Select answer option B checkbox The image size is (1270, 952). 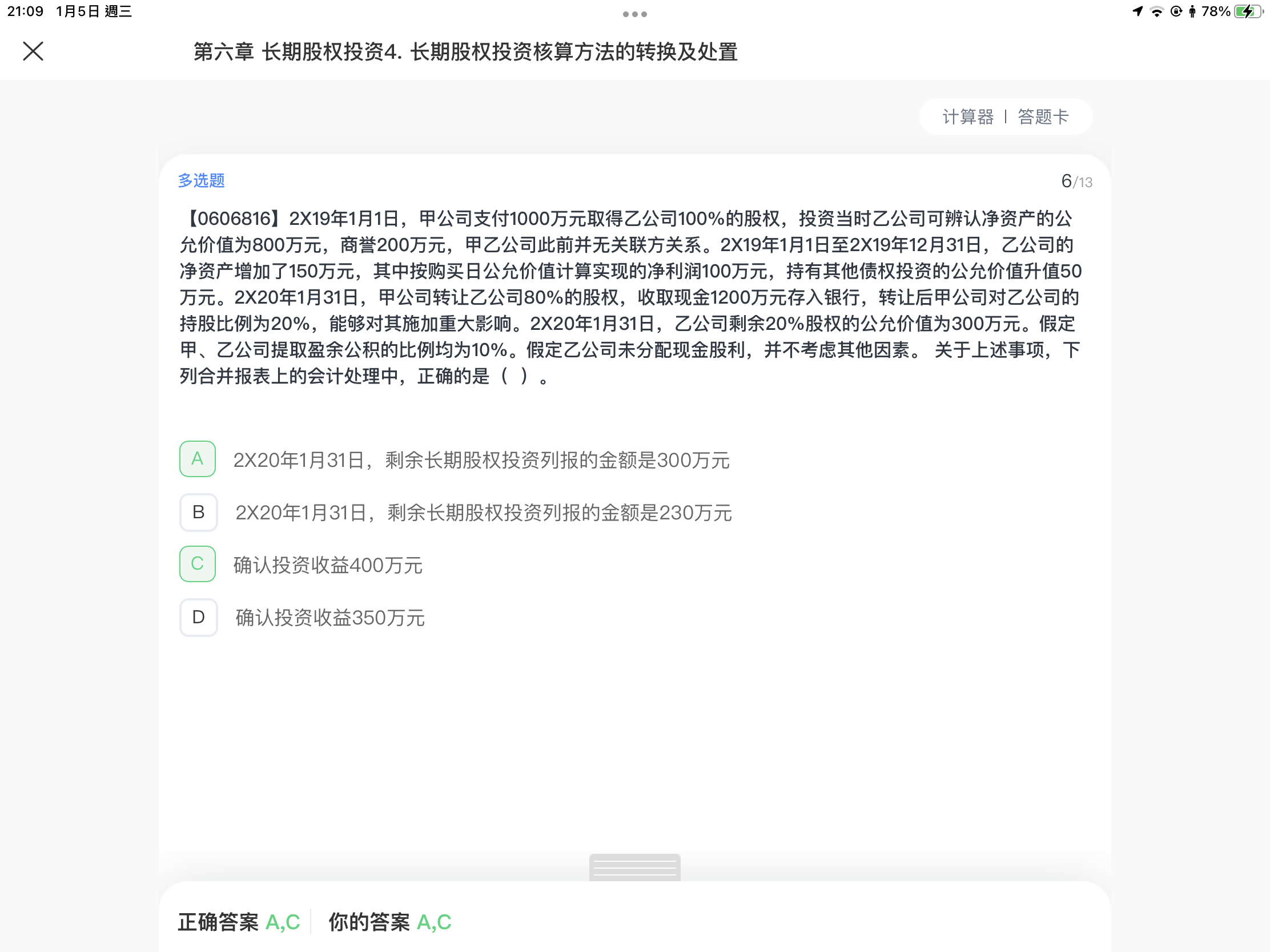pyautogui.click(x=198, y=512)
